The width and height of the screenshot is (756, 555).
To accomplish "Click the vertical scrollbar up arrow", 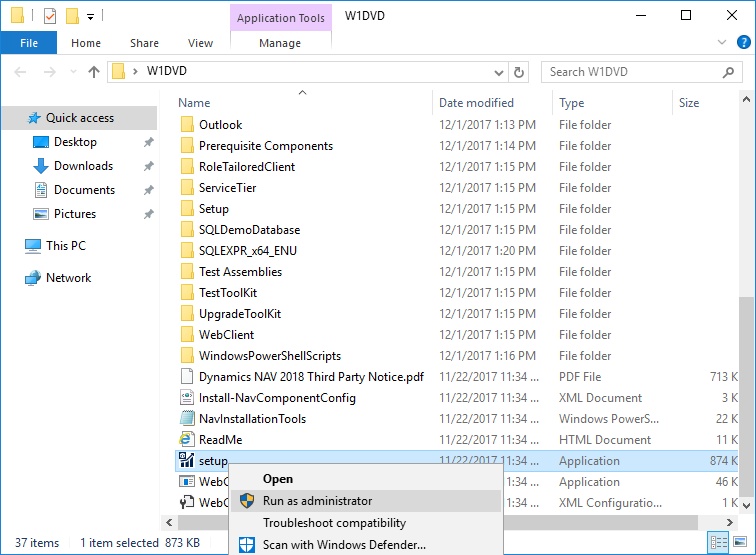I will click(x=746, y=99).
